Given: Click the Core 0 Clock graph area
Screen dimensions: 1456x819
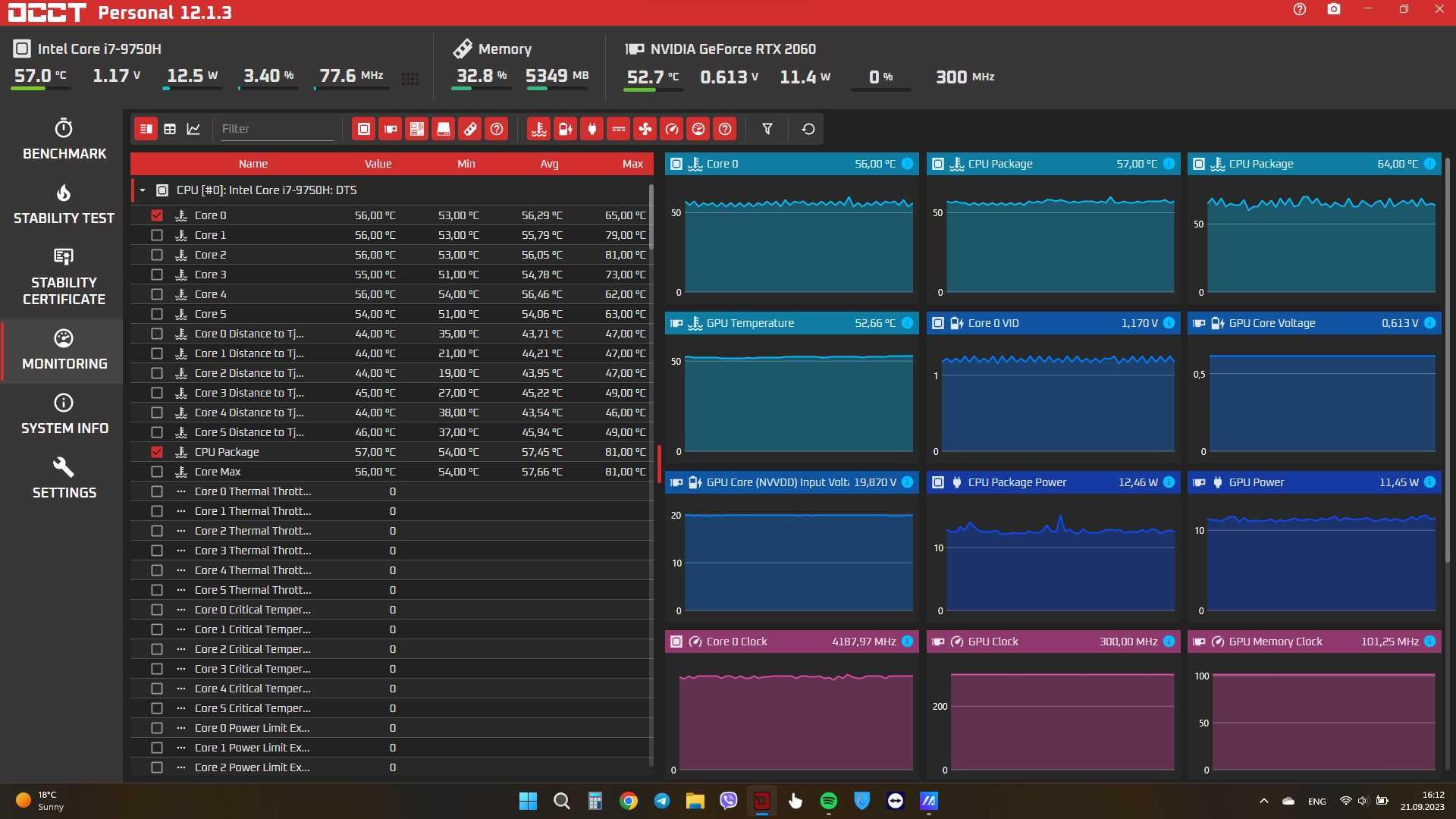Looking at the screenshot, I should pos(792,714).
